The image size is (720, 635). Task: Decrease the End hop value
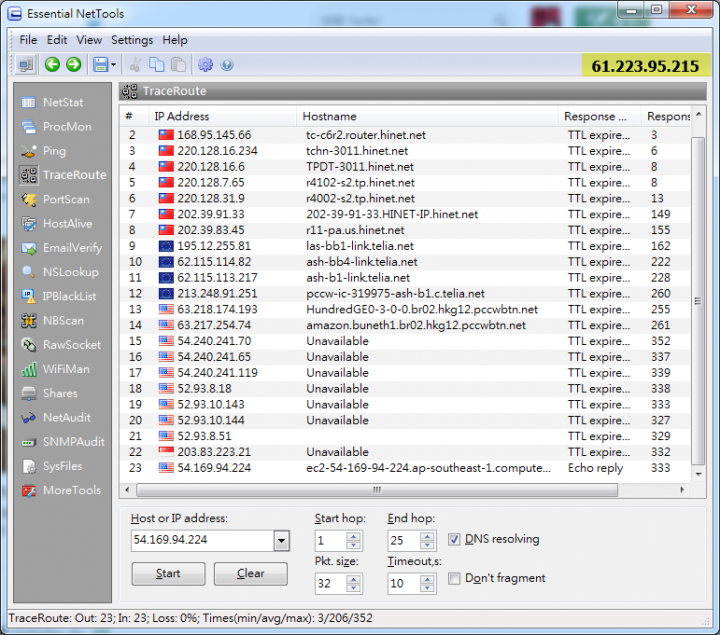point(427,545)
